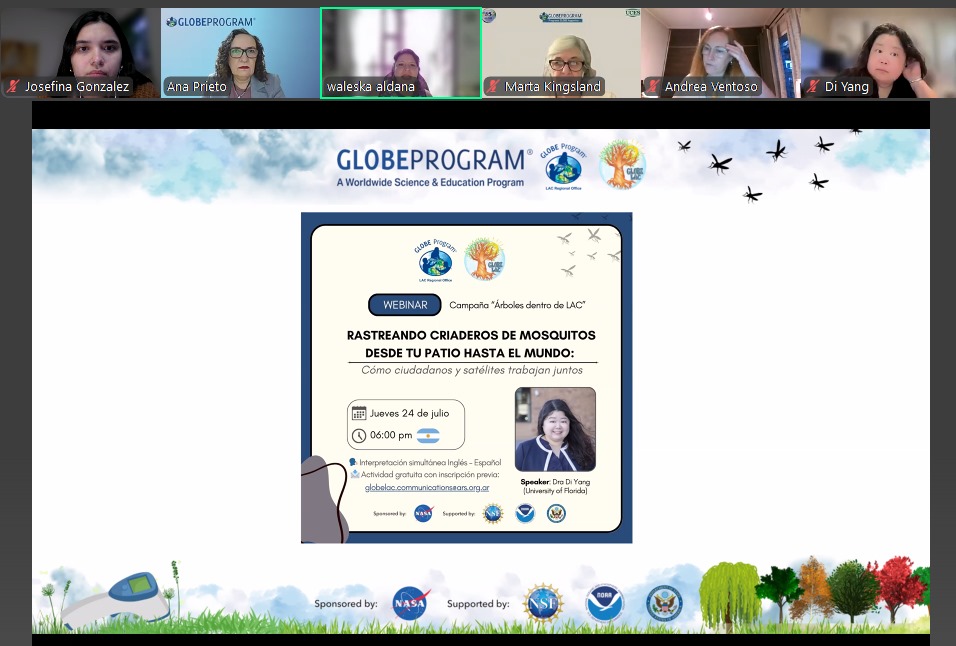The height and width of the screenshot is (646, 956).
Task: Select Marta Kingsland's video thumbnail
Action: pyautogui.click(x=561, y=53)
